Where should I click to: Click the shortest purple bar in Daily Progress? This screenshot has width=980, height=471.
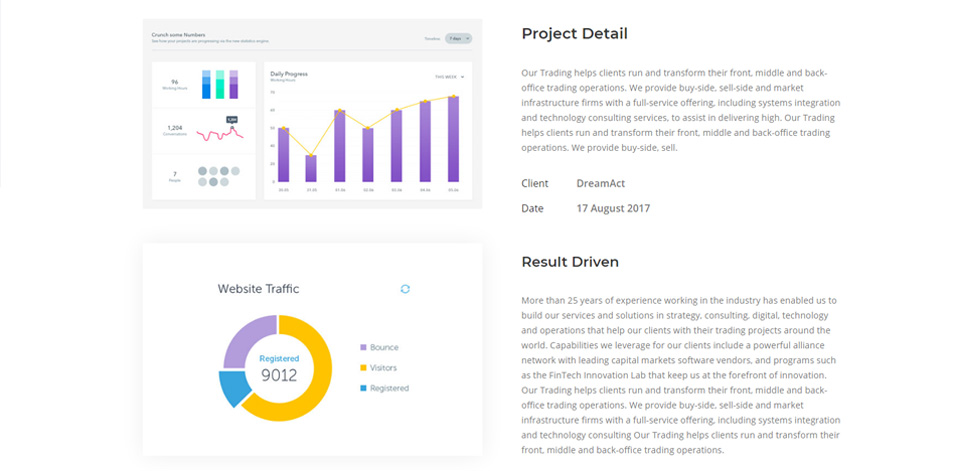click(311, 169)
